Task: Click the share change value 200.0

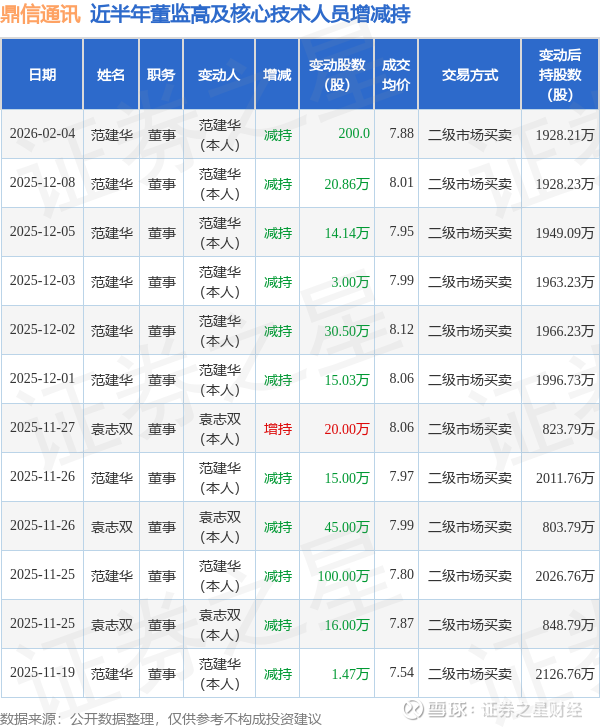Action: (354, 134)
